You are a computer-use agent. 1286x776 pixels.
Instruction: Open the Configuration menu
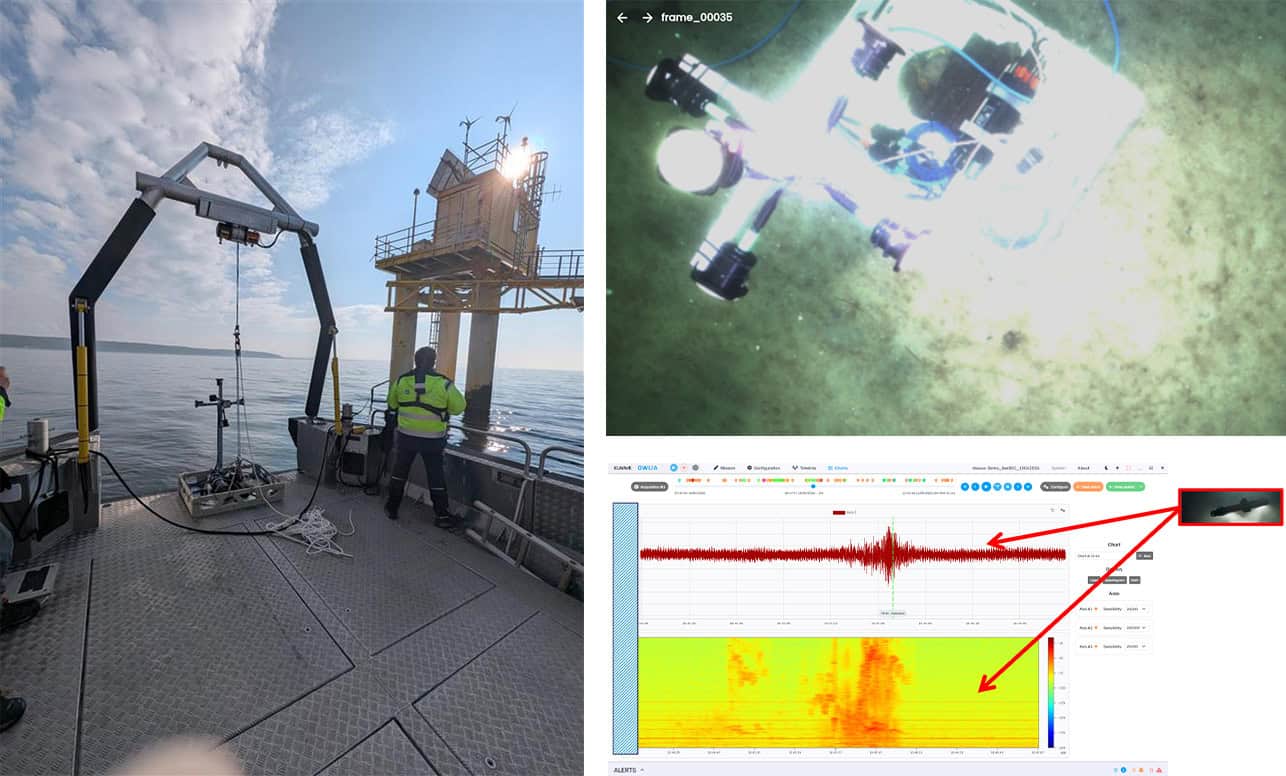(763, 468)
